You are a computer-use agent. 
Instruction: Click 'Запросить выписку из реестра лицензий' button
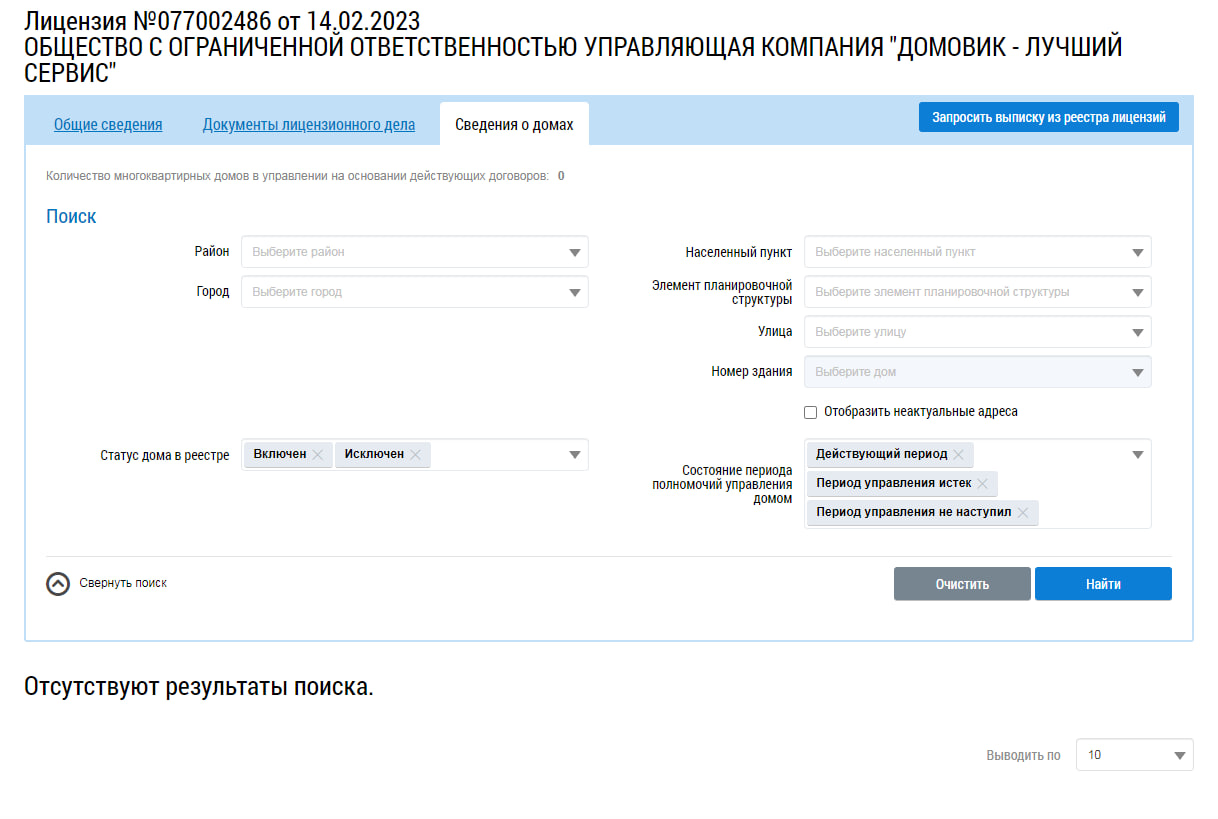point(1048,117)
